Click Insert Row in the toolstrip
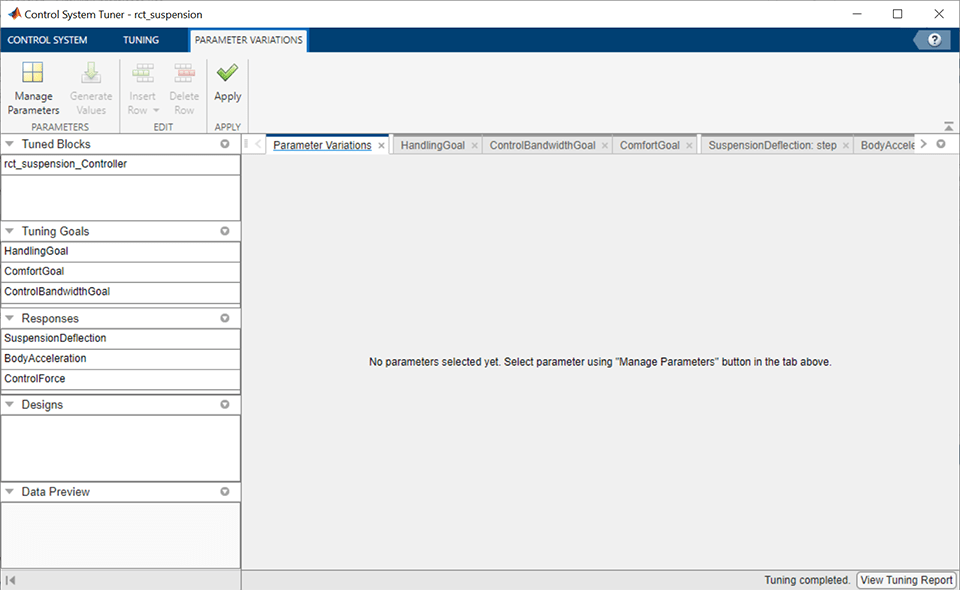Viewport: 960px width, 590px height. tap(142, 88)
